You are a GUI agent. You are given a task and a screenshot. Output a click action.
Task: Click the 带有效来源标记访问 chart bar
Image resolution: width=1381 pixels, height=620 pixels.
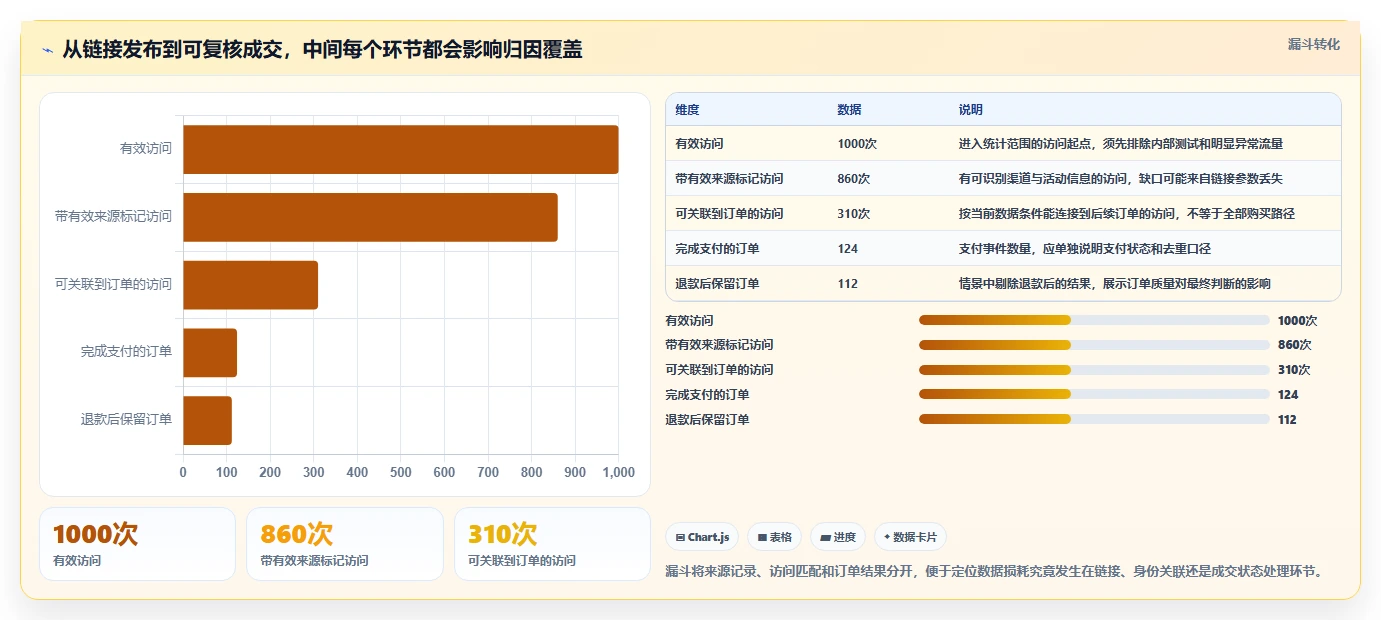coord(370,217)
